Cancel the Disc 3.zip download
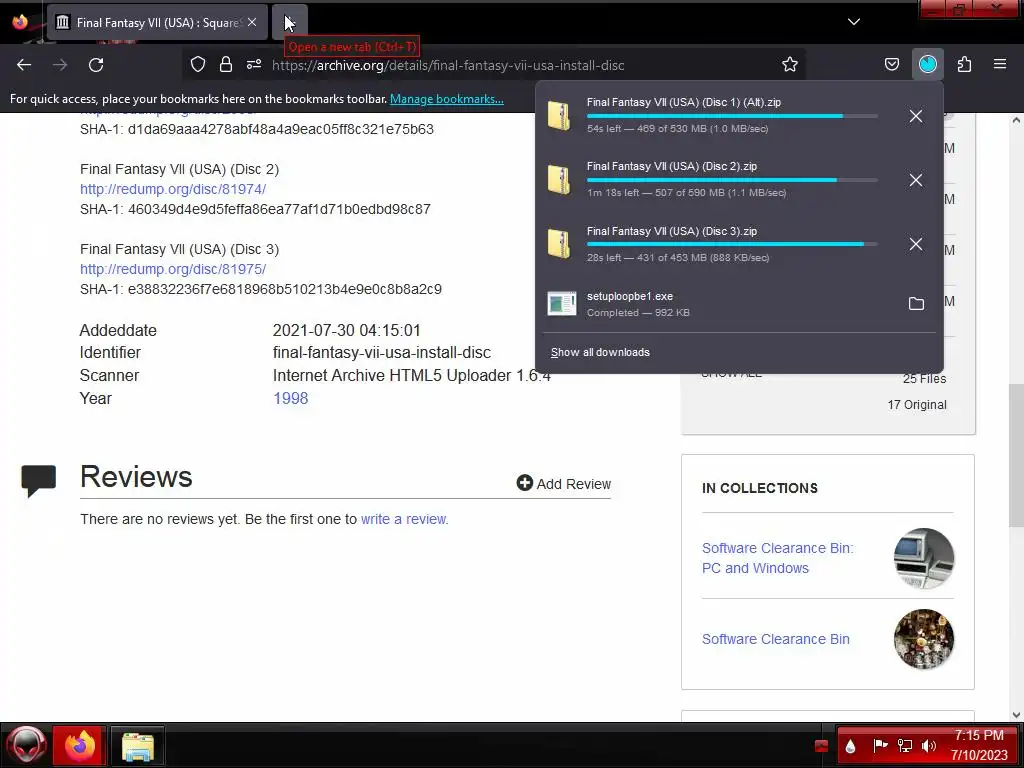The image size is (1024, 768). [x=916, y=244]
